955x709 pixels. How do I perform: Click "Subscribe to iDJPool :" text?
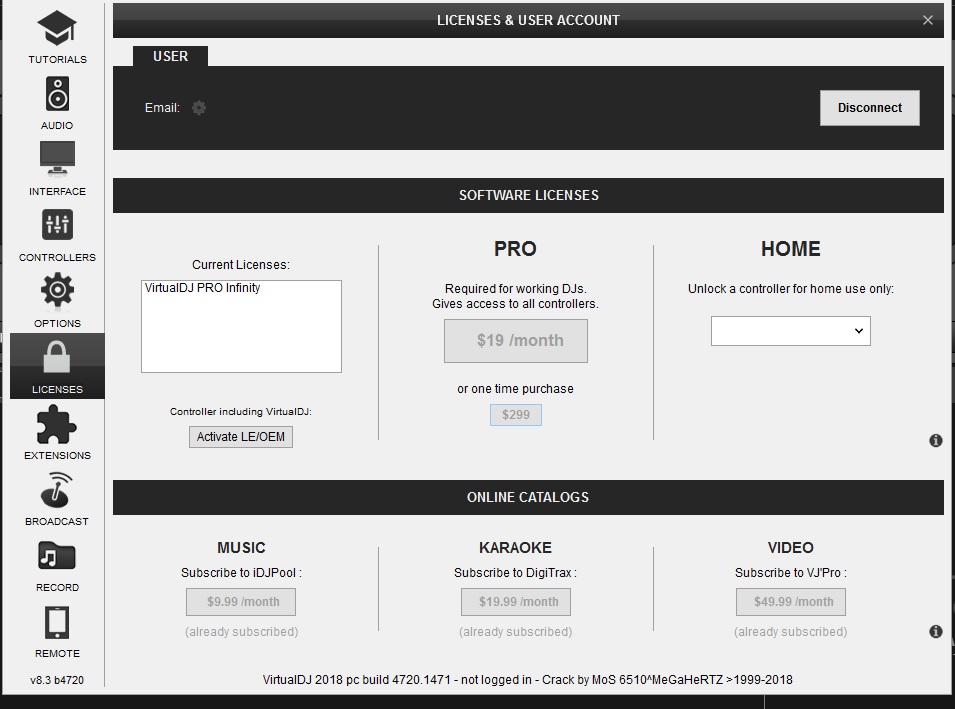241,573
